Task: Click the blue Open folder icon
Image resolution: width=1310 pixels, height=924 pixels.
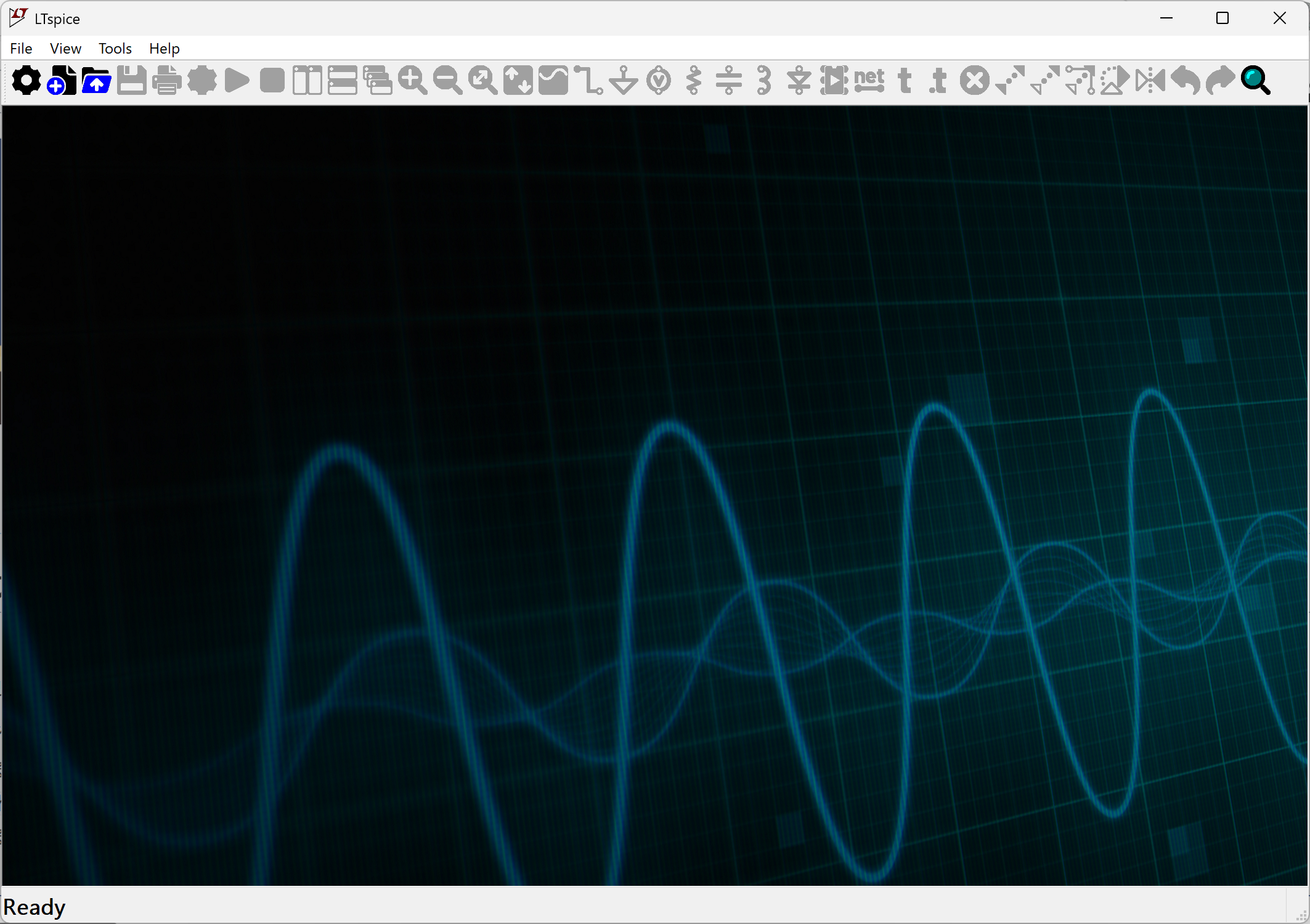Action: pos(97,81)
